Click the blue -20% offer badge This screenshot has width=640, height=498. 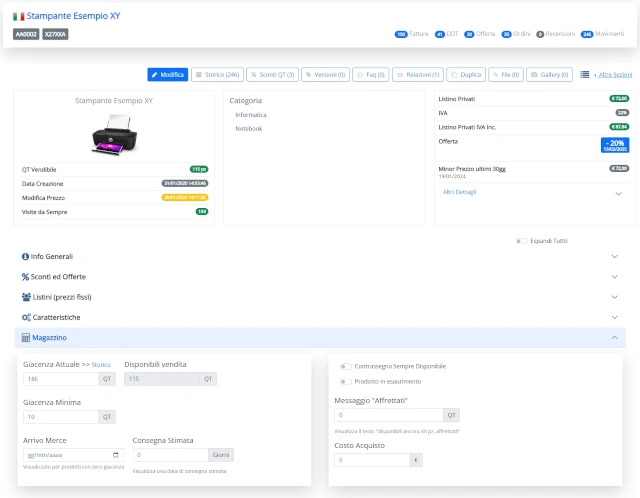[x=615, y=145]
